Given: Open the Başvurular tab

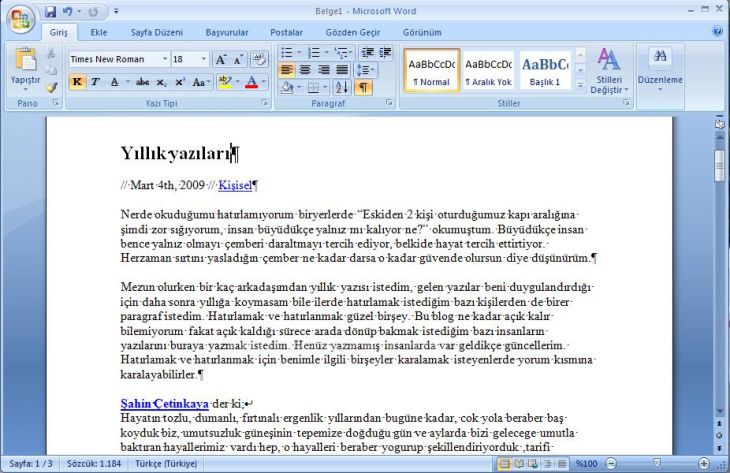Looking at the screenshot, I should (x=227, y=32).
